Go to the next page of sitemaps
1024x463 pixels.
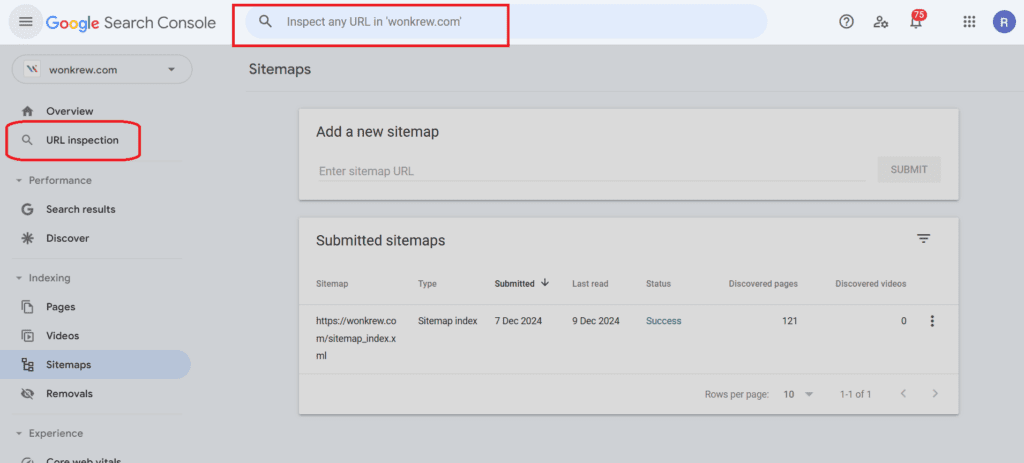pyautogui.click(x=935, y=393)
